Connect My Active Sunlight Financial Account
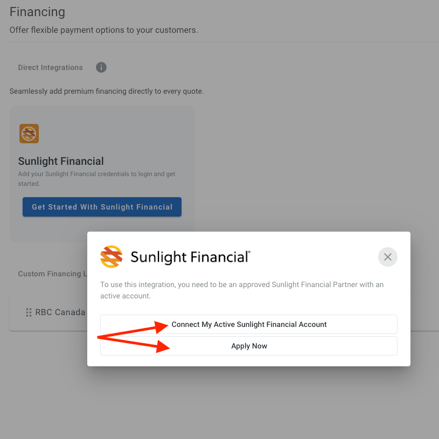Screen dimensions: 439x439 click(249, 324)
